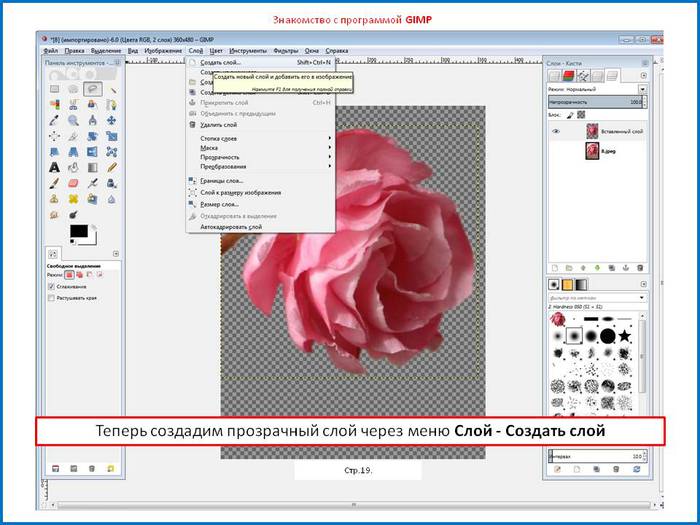The height and width of the screenshot is (525, 700).
Task: Select the Ellipse Select tool
Action: click(x=73, y=89)
